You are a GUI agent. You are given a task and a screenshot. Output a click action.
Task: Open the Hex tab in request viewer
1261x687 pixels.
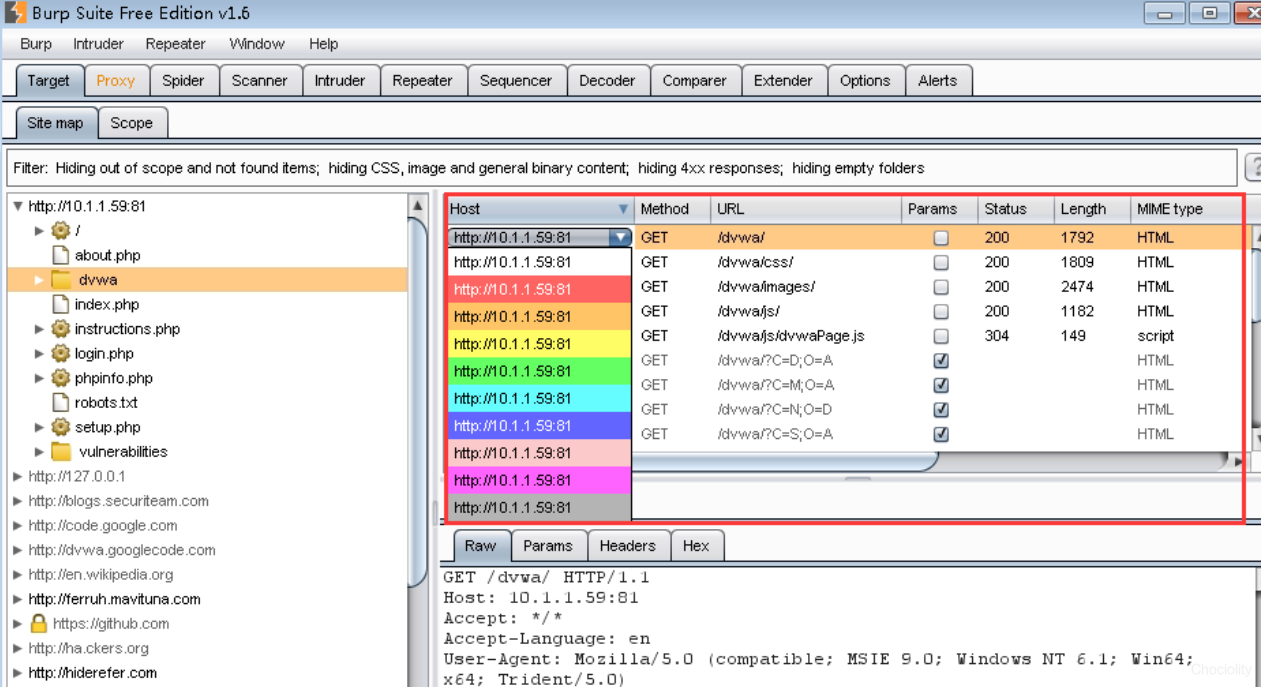pos(696,546)
